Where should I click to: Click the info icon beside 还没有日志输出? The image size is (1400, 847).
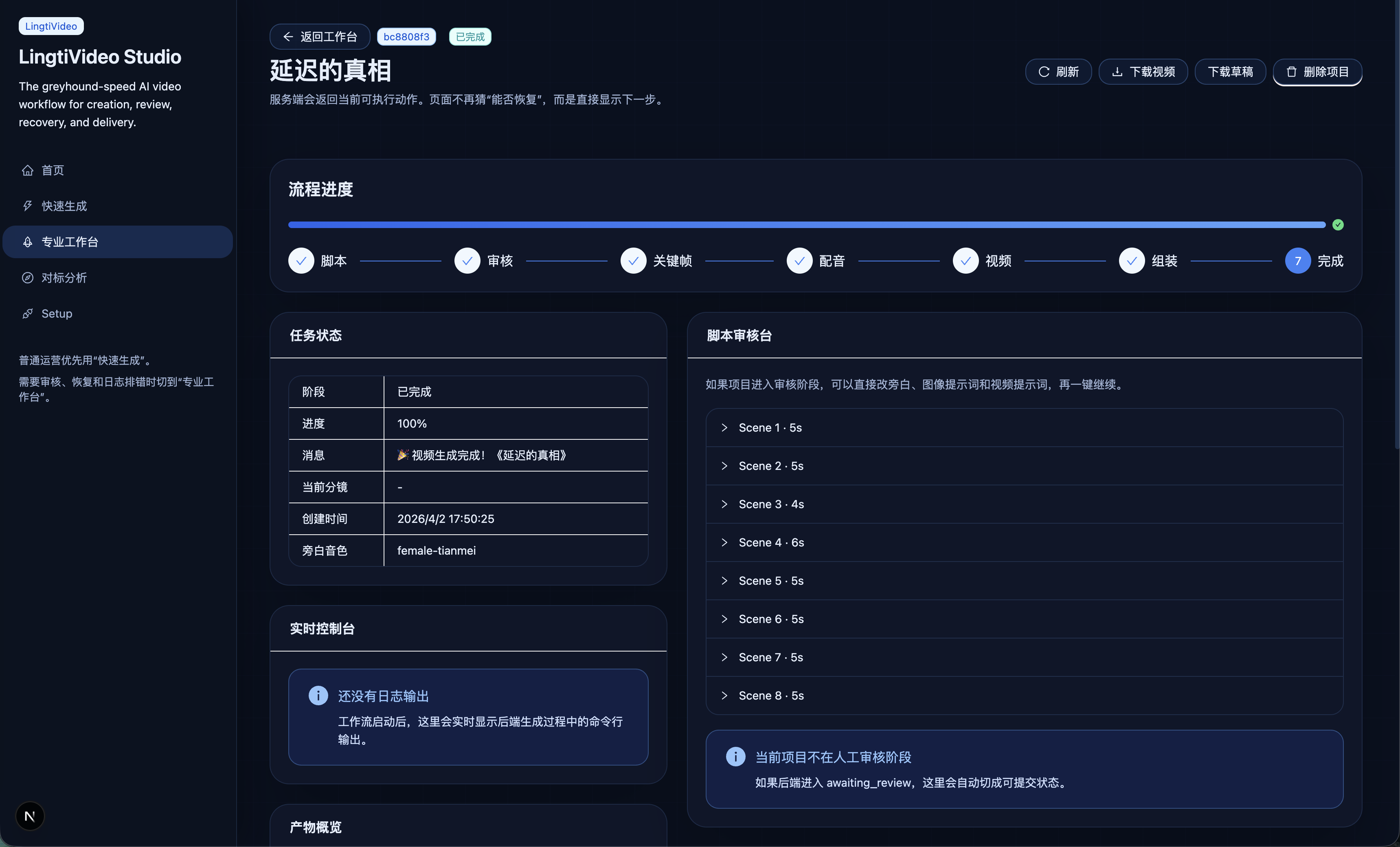[318, 696]
